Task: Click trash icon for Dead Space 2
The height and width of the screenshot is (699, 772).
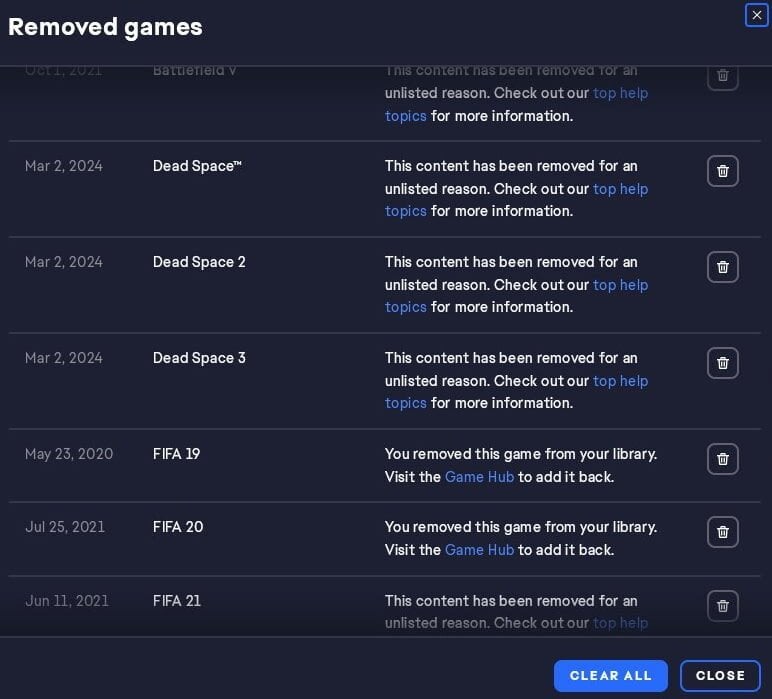Action: point(722,267)
